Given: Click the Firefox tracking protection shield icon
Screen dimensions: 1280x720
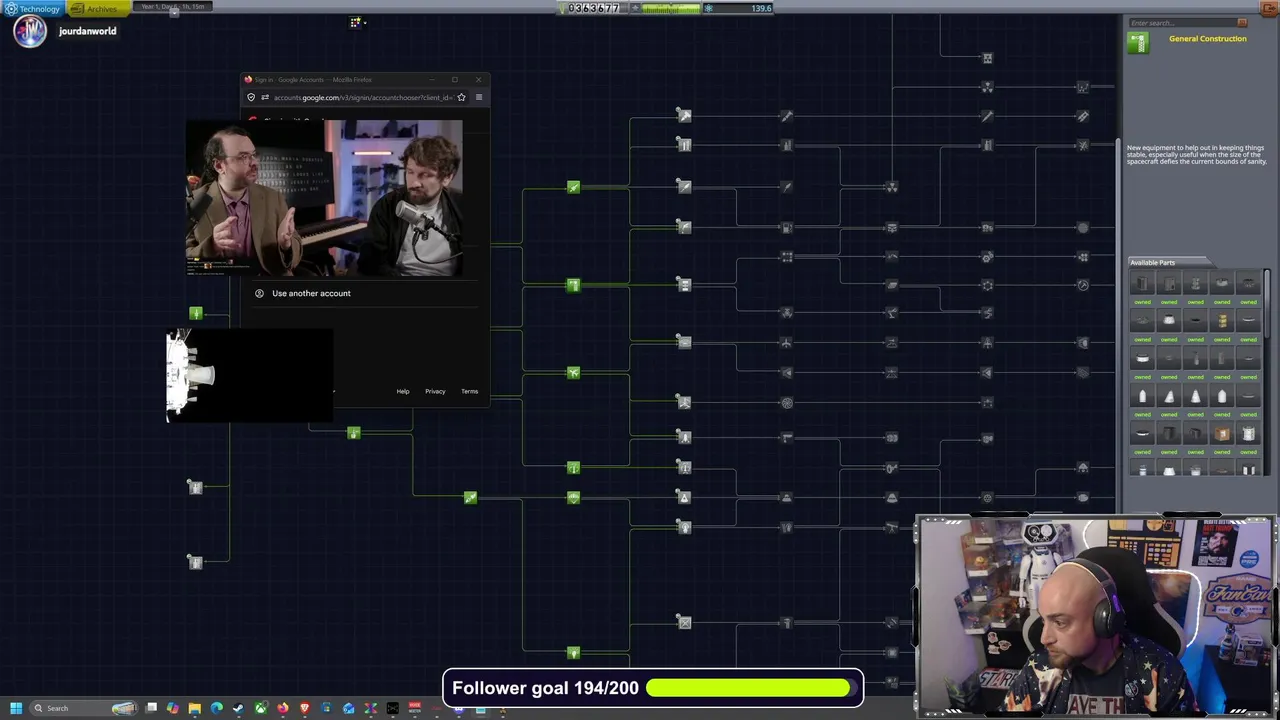Looking at the screenshot, I should (x=251, y=97).
